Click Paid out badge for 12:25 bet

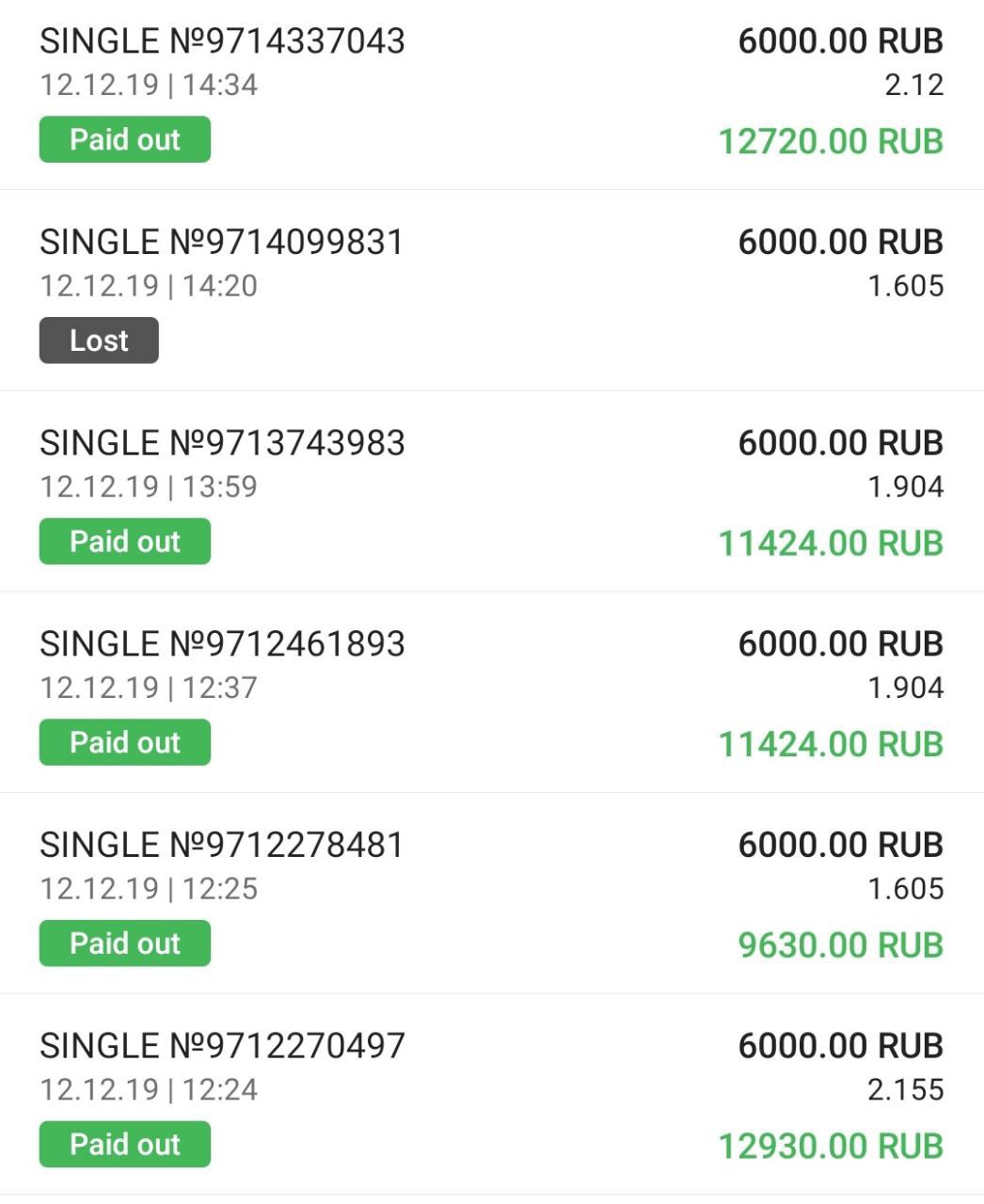point(124,943)
